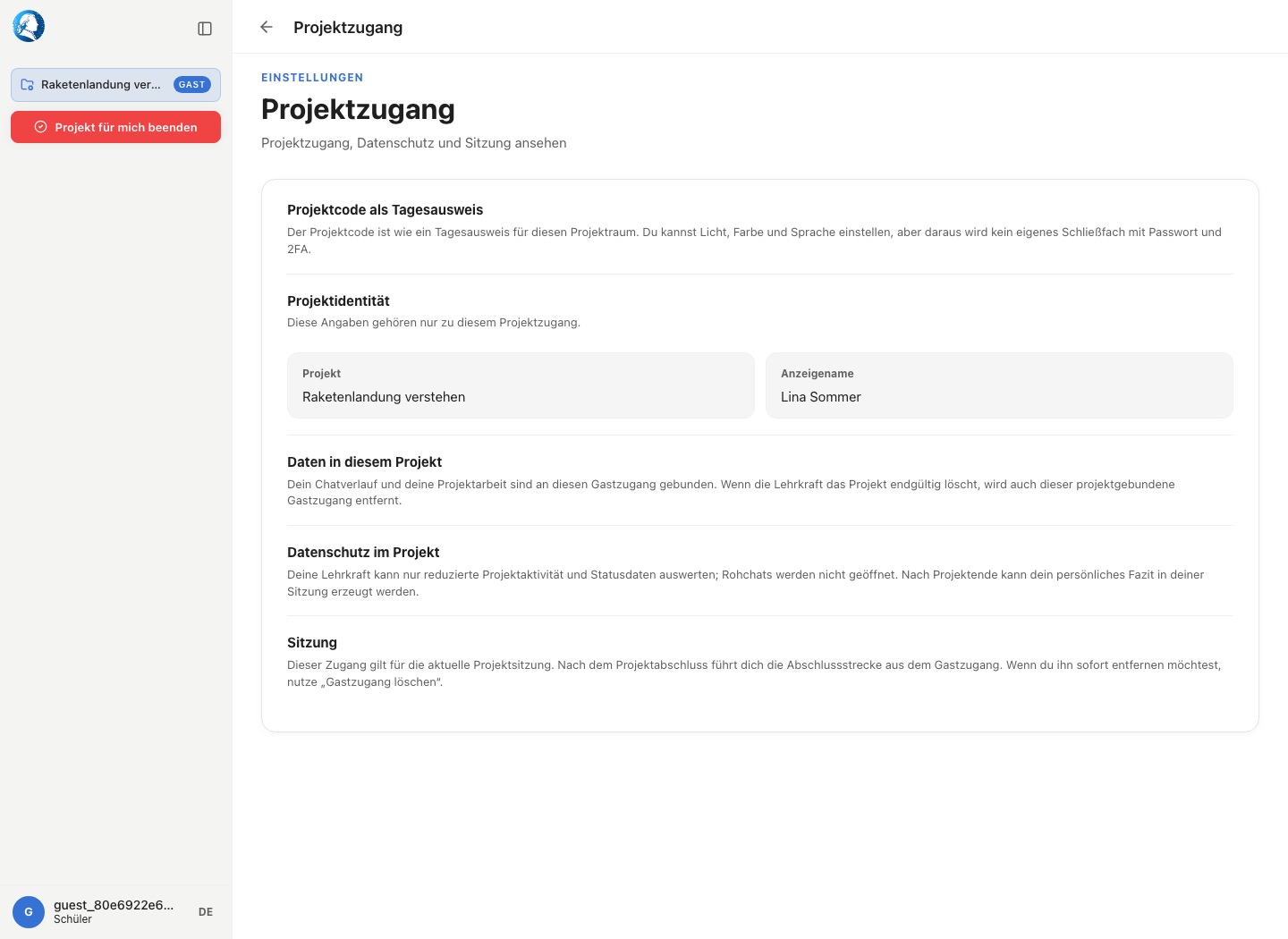Image resolution: width=1288 pixels, height=939 pixels.
Task: Click Projekt für mich beenden button
Action: [115, 127]
